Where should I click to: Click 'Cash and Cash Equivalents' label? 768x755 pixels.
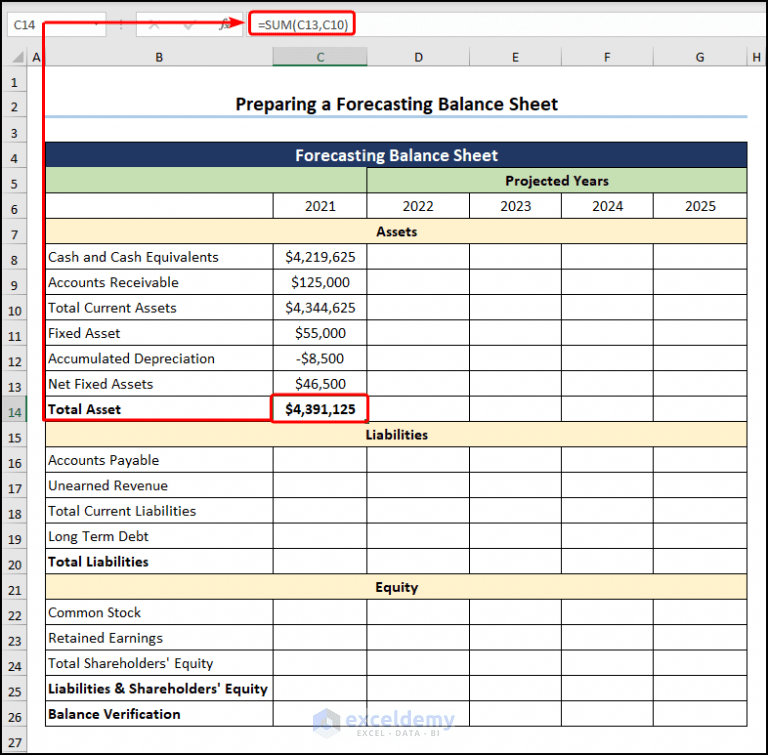133,257
